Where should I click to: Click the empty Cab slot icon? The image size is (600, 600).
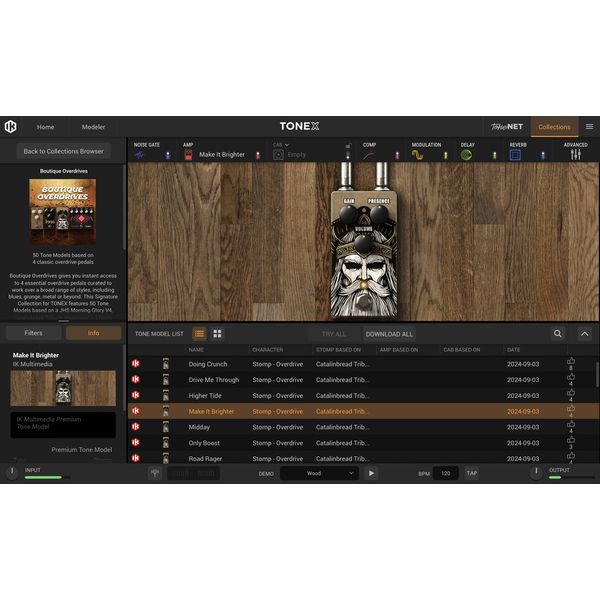coord(279,155)
